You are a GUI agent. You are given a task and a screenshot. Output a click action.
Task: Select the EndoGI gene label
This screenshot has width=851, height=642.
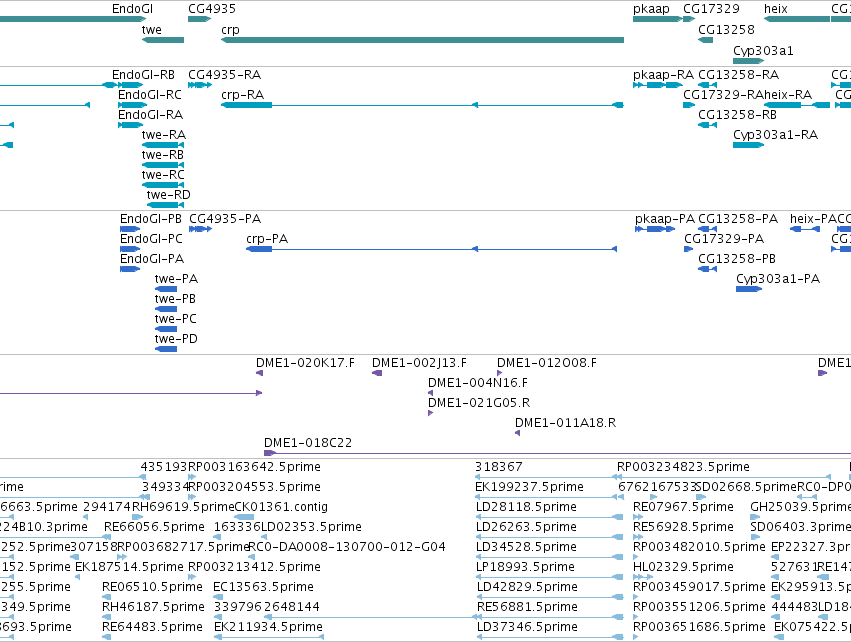tap(132, 9)
